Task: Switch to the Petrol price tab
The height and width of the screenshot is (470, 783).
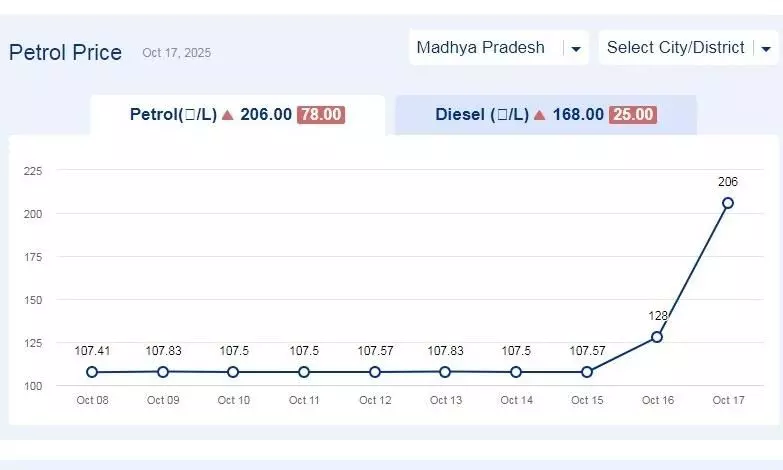Action: click(237, 115)
